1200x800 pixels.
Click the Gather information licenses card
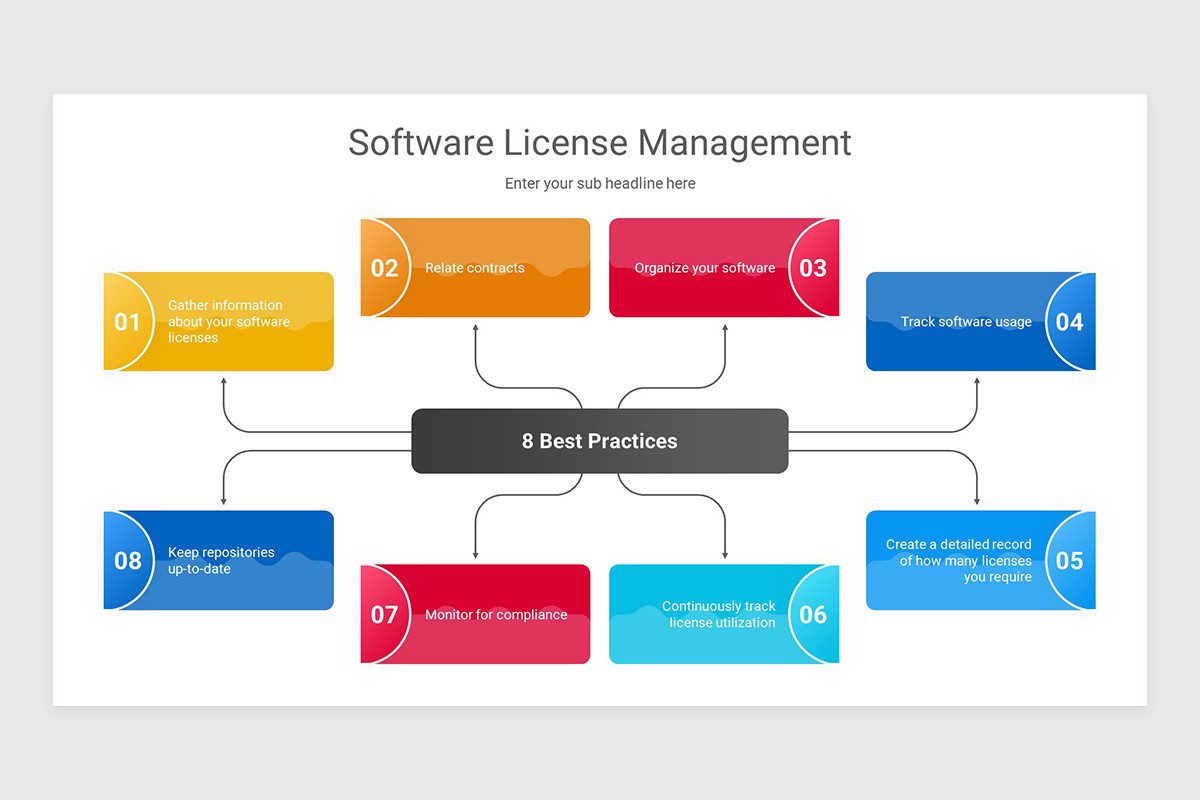(220, 321)
